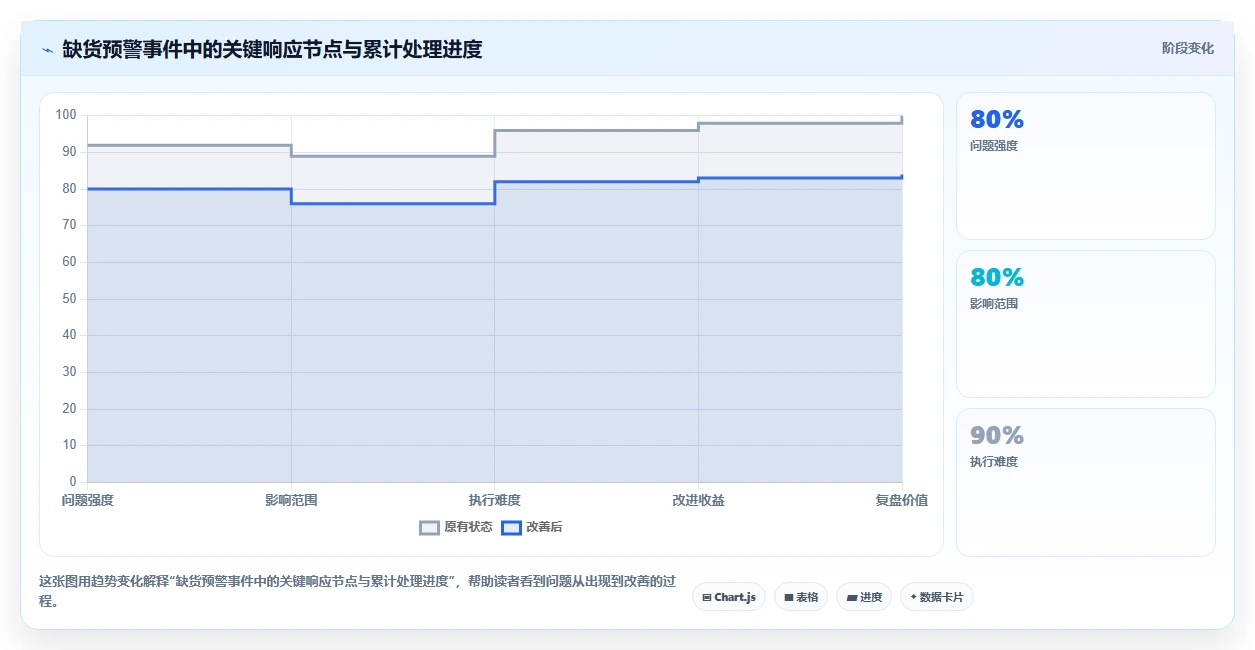Screen dimensions: 1255x650
Task: Click the blue 80% value in 问题强度 card
Action: click(x=997, y=119)
